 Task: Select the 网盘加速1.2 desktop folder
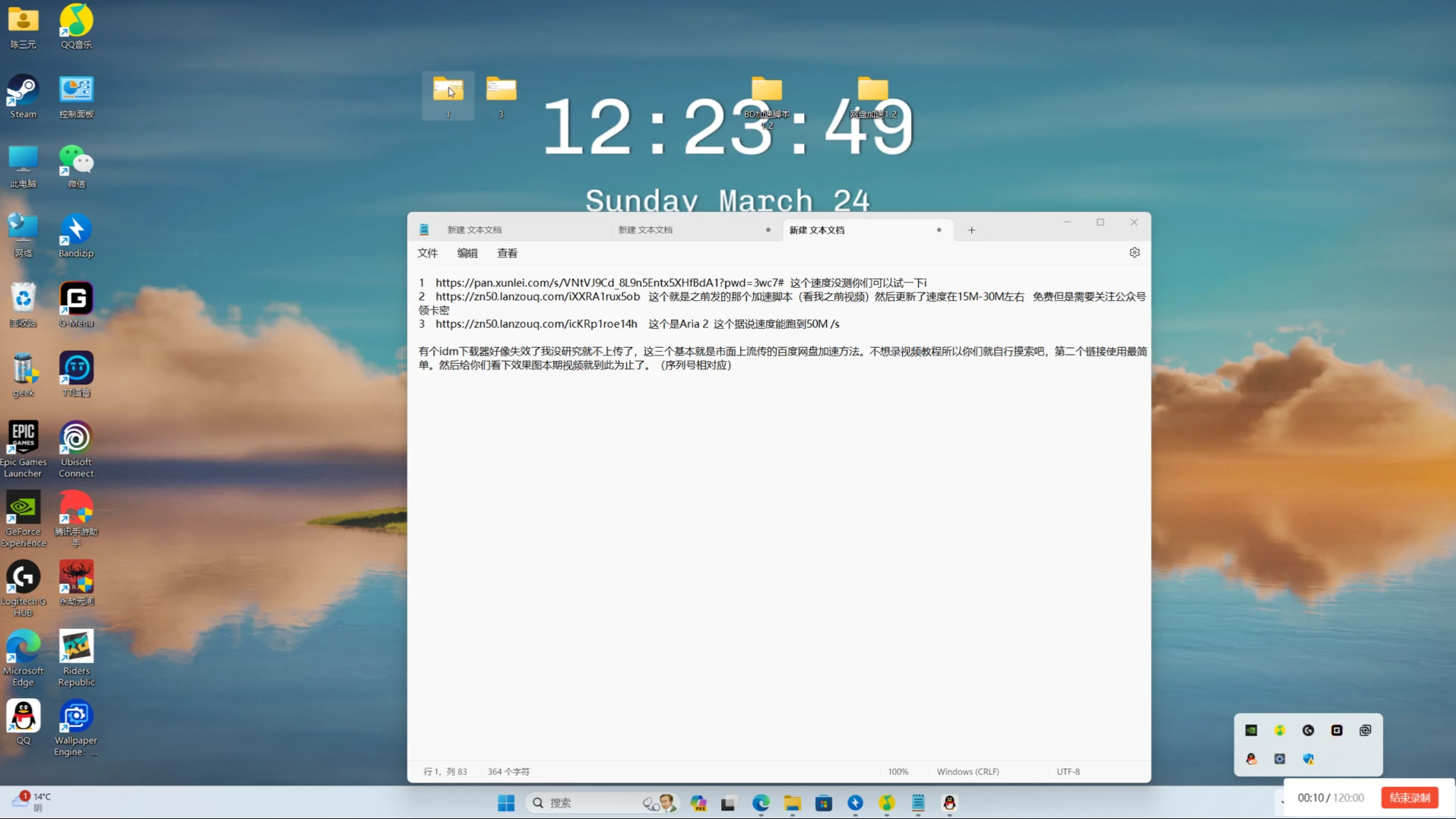(x=872, y=98)
